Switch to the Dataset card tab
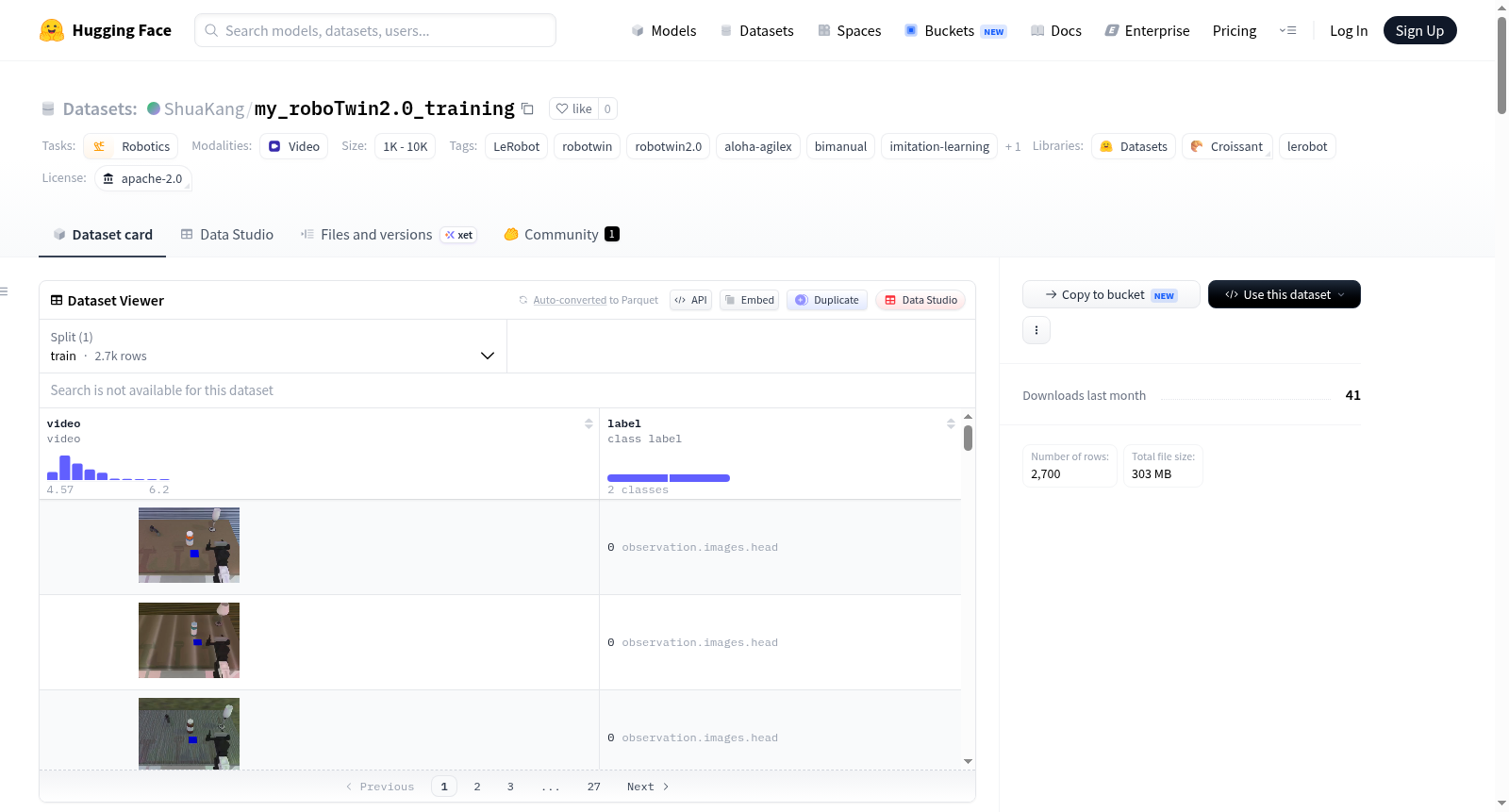 [102, 235]
